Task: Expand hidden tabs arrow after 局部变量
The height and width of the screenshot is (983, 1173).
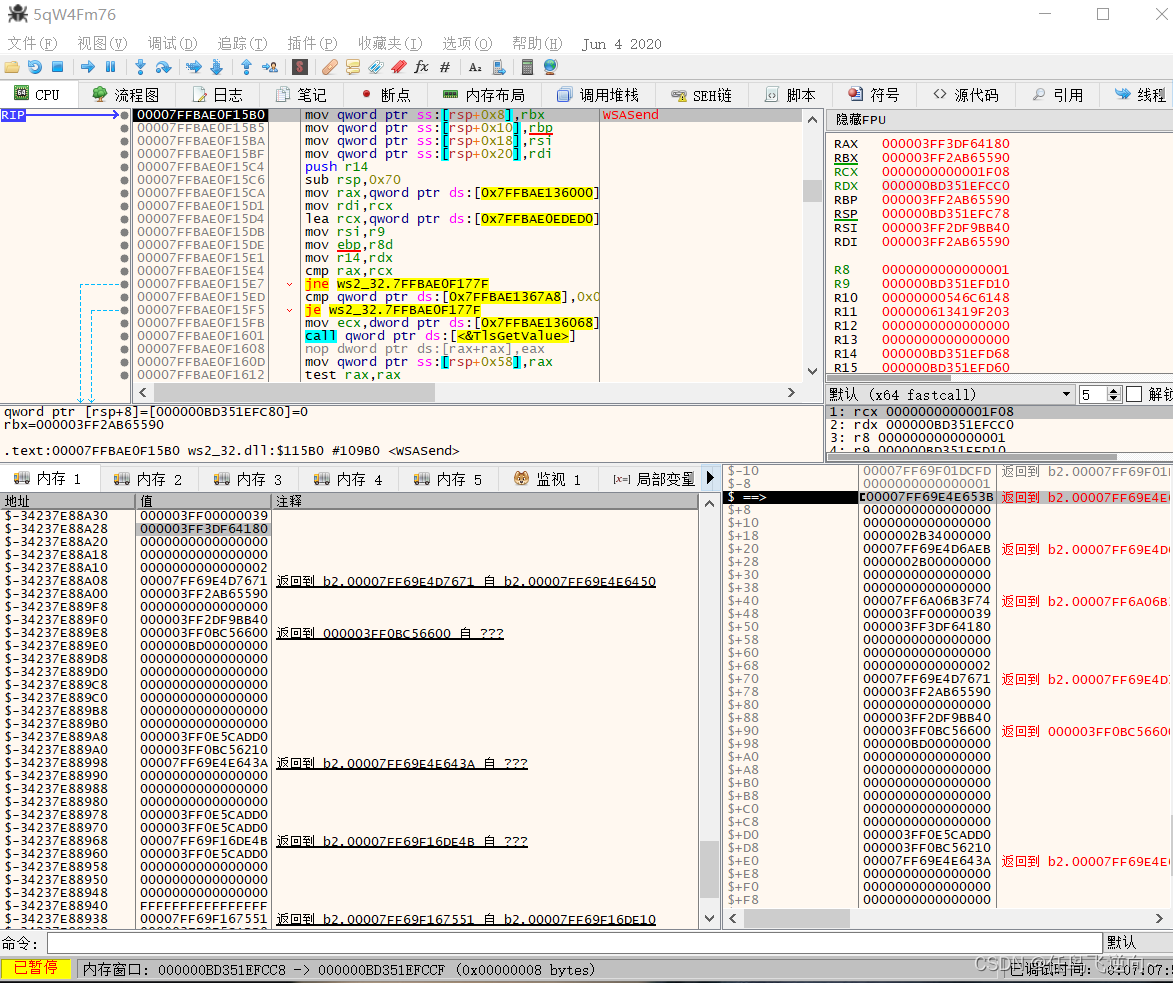Action: [x=710, y=478]
